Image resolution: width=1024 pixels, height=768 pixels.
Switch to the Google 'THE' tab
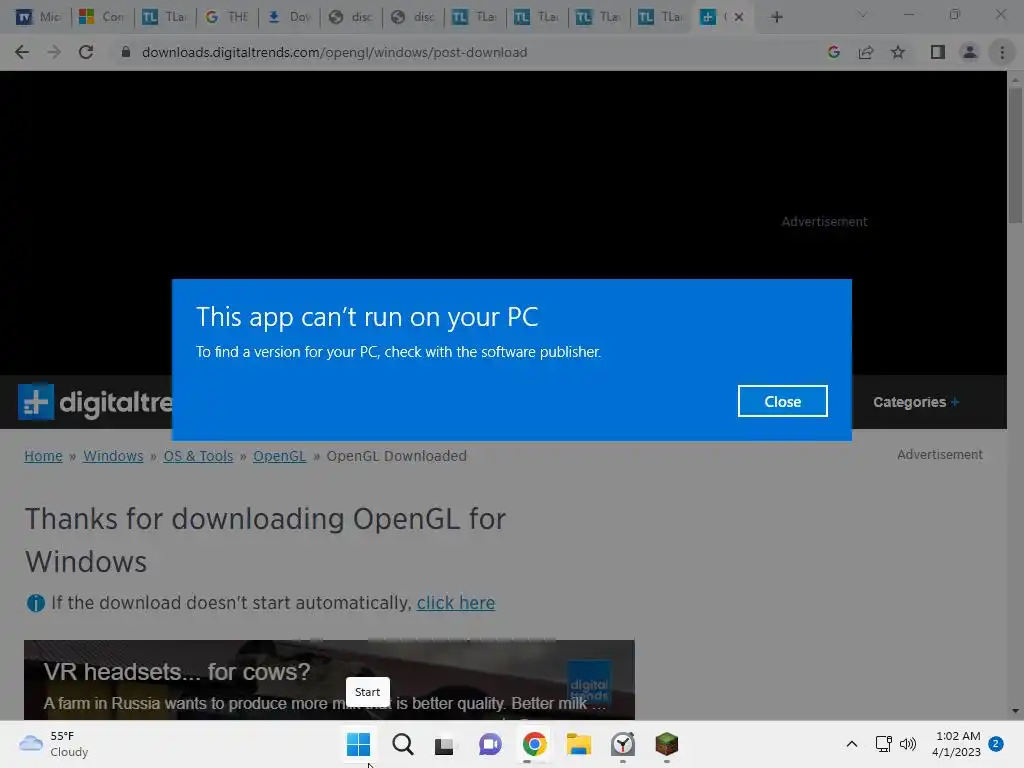[x=227, y=17]
